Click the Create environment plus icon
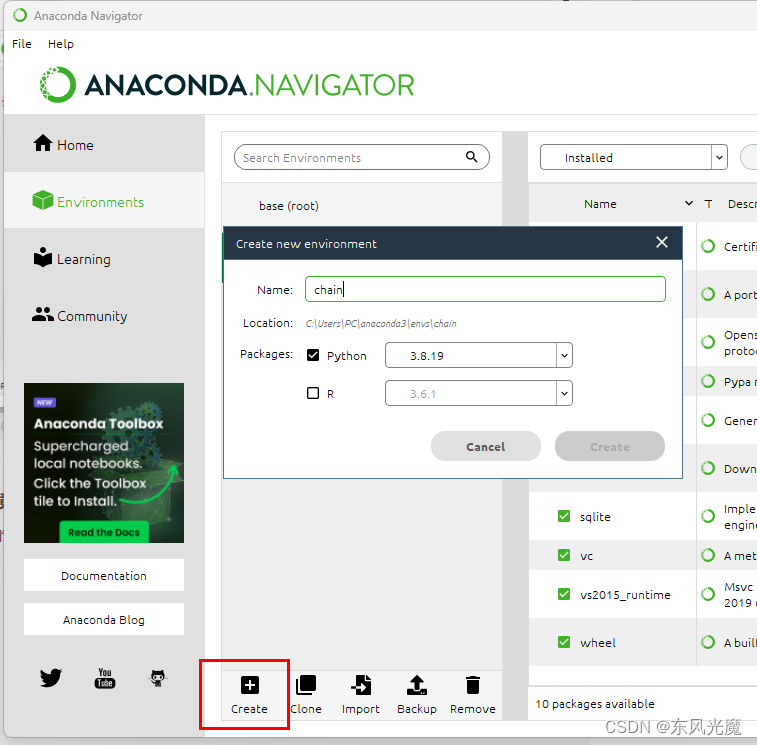This screenshot has height=745, width=757. tap(250, 685)
